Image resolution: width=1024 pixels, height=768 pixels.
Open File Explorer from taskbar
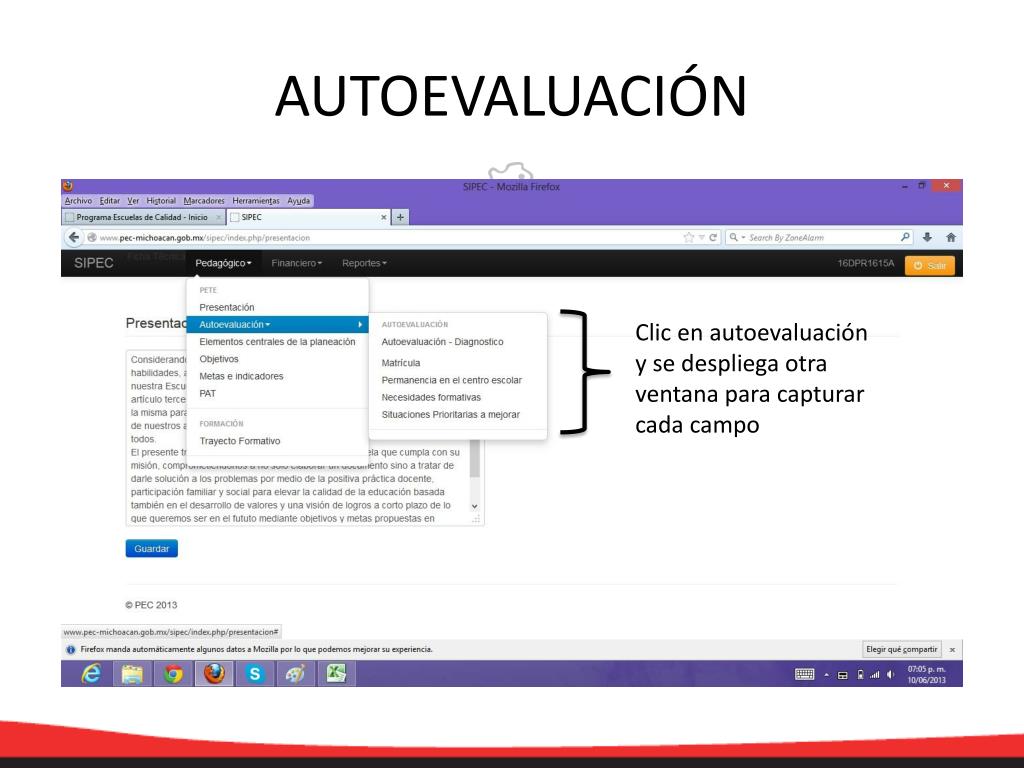133,673
